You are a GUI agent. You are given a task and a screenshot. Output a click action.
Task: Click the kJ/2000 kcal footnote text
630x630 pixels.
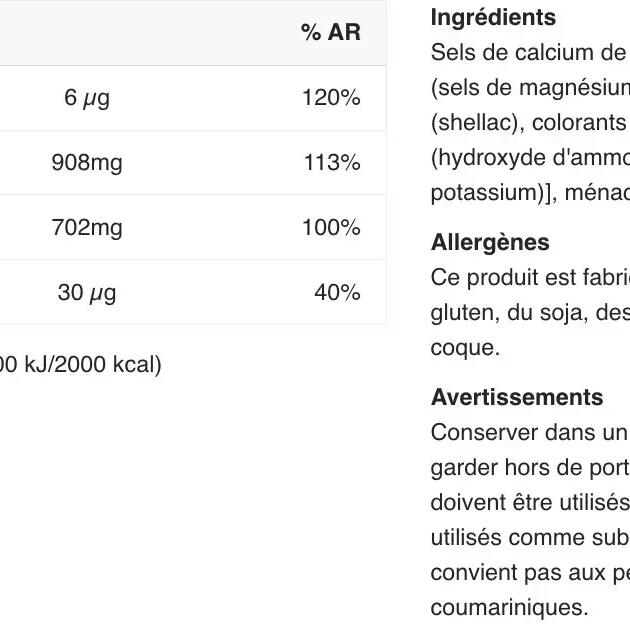[80, 364]
